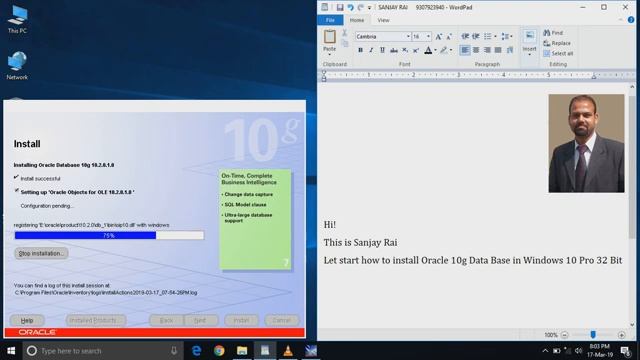Click the bullet list icon
Viewport: 640px width, 360px height.
[487, 36]
